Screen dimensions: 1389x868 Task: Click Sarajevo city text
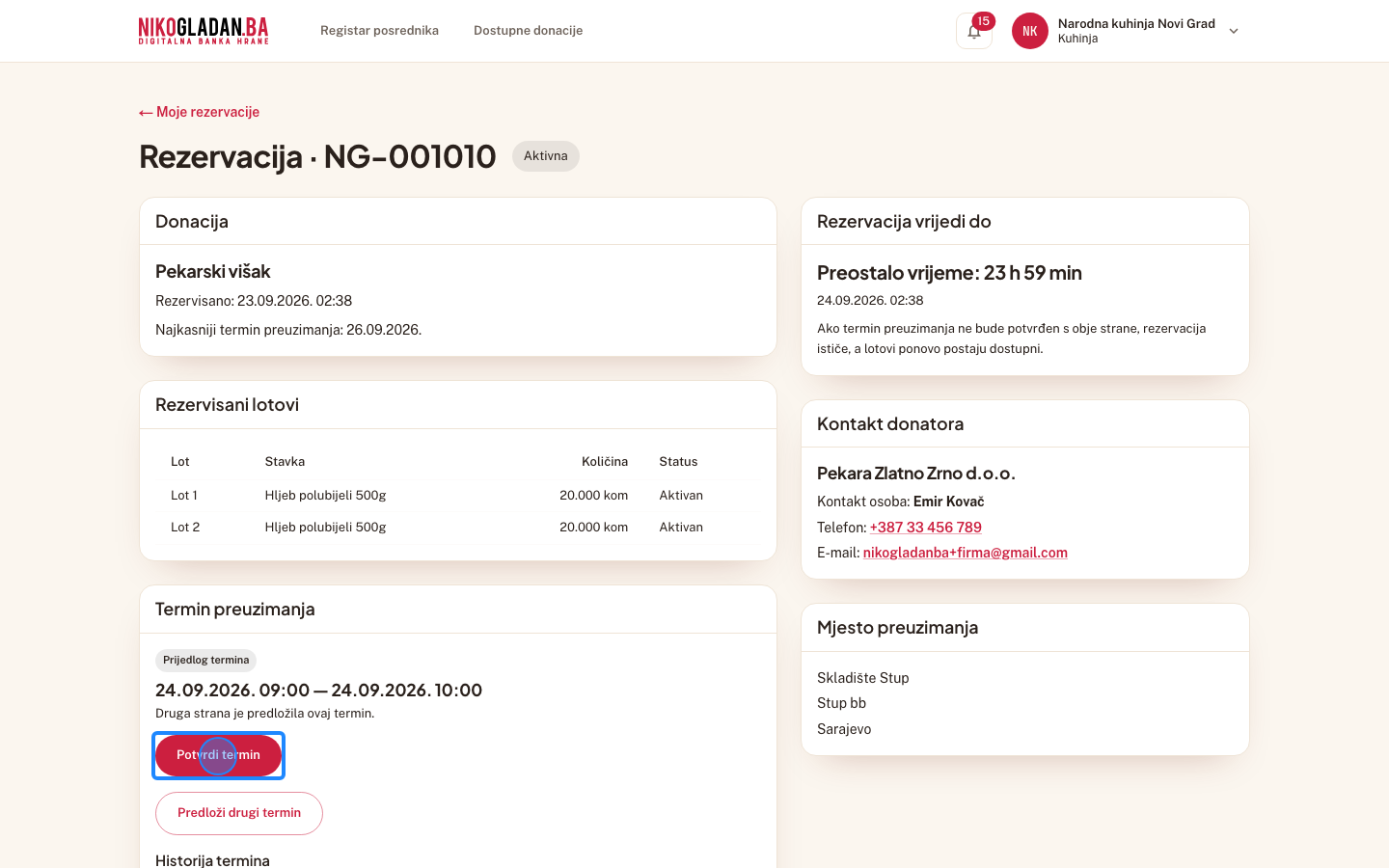[x=844, y=729]
